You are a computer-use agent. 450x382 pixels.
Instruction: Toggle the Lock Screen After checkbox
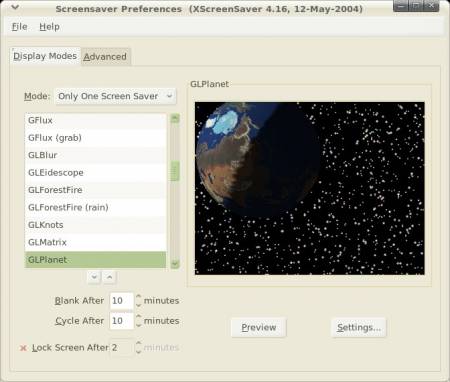pos(23,348)
